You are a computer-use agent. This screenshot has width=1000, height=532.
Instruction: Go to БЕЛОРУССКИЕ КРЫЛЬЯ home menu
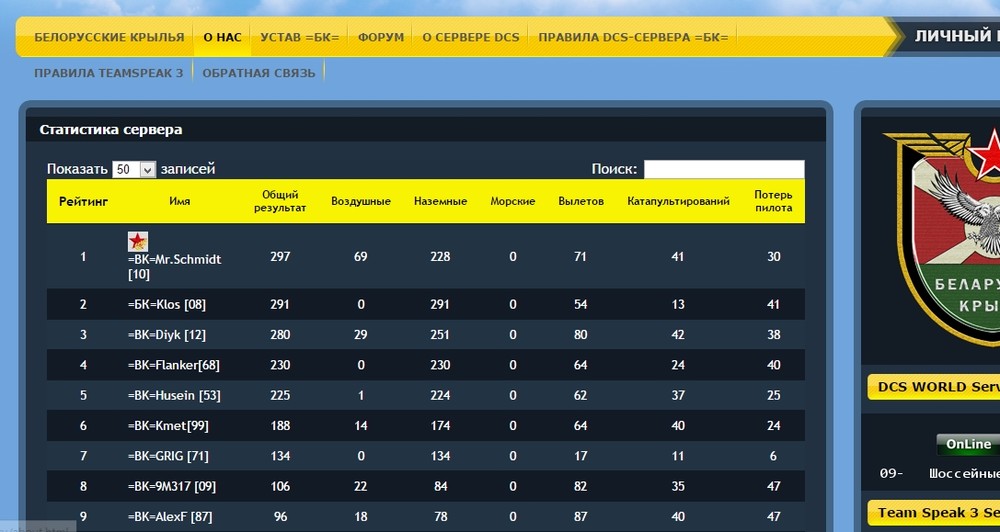pos(109,37)
